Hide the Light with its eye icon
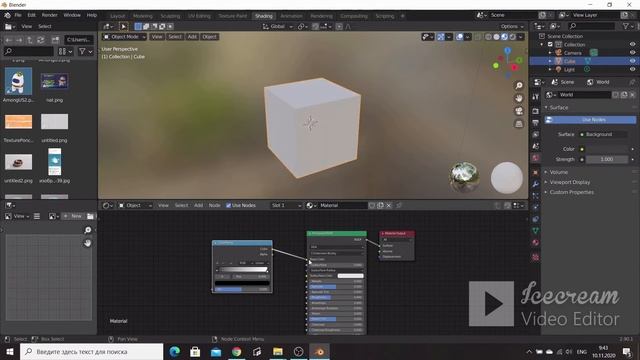Viewport: 640px width, 360px height. coord(632,69)
